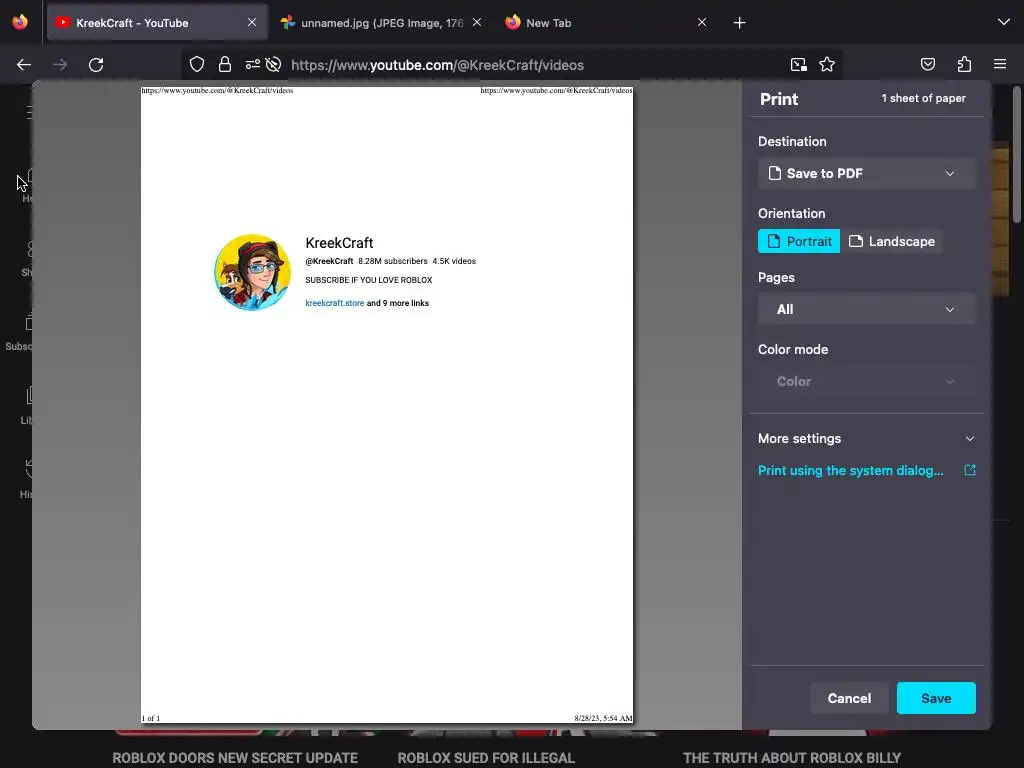Open the Destination Save to PDF dropdown

pyautogui.click(x=867, y=174)
